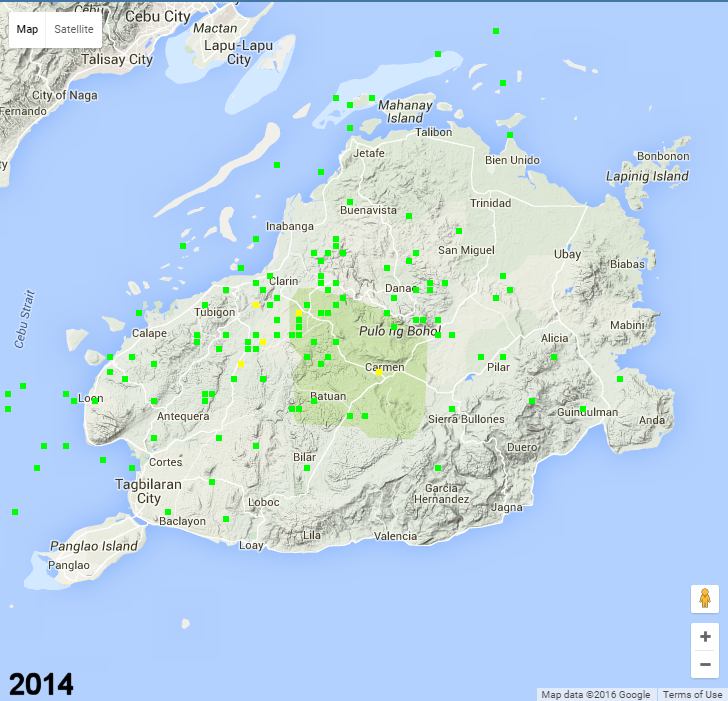This screenshot has width=728, height=701.
Task: Open the Terms of Use link
Action: point(692,695)
